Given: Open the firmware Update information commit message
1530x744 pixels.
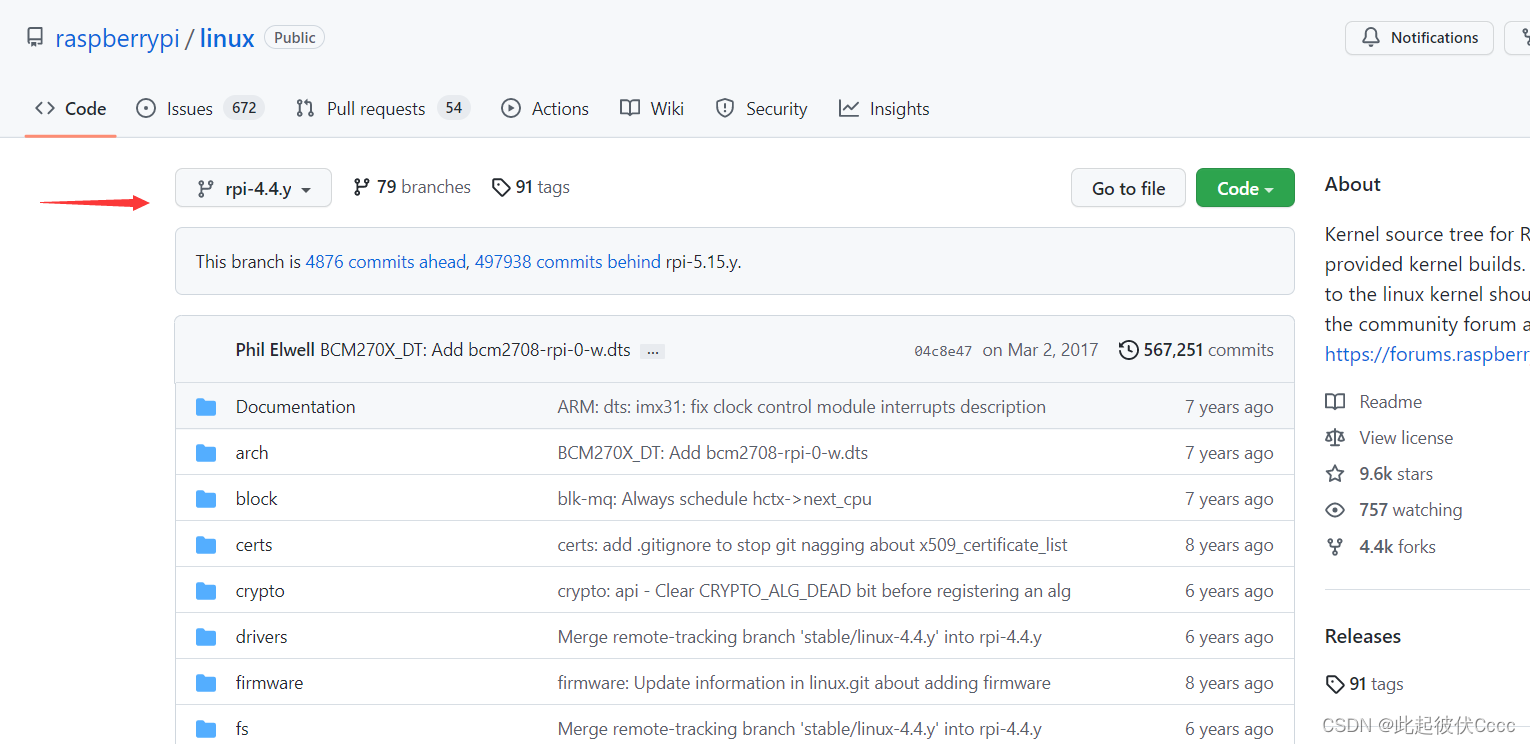Looking at the screenshot, I should coord(804,683).
